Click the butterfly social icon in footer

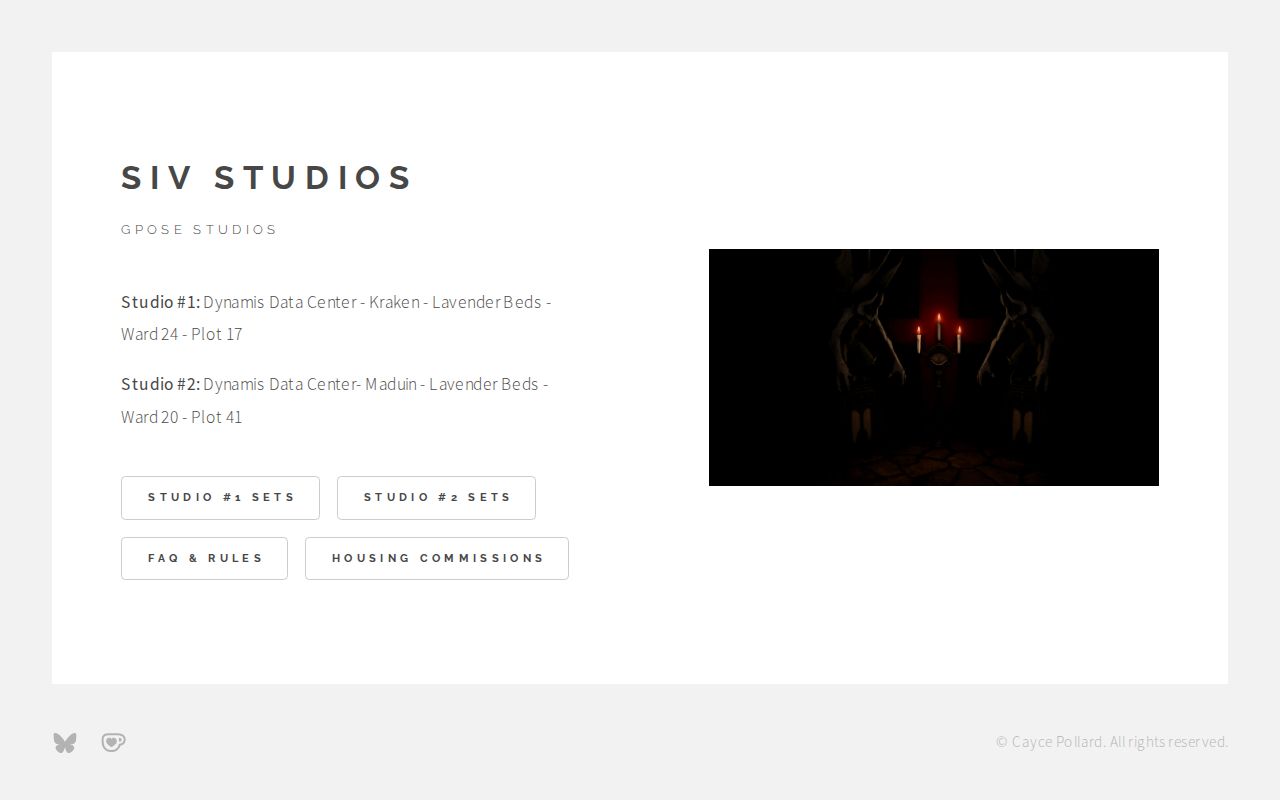click(x=65, y=742)
